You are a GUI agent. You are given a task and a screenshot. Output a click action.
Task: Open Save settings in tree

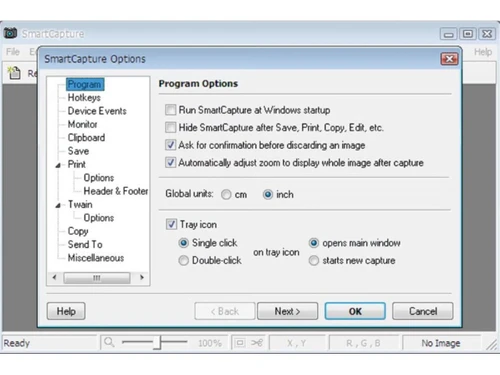pos(78,151)
